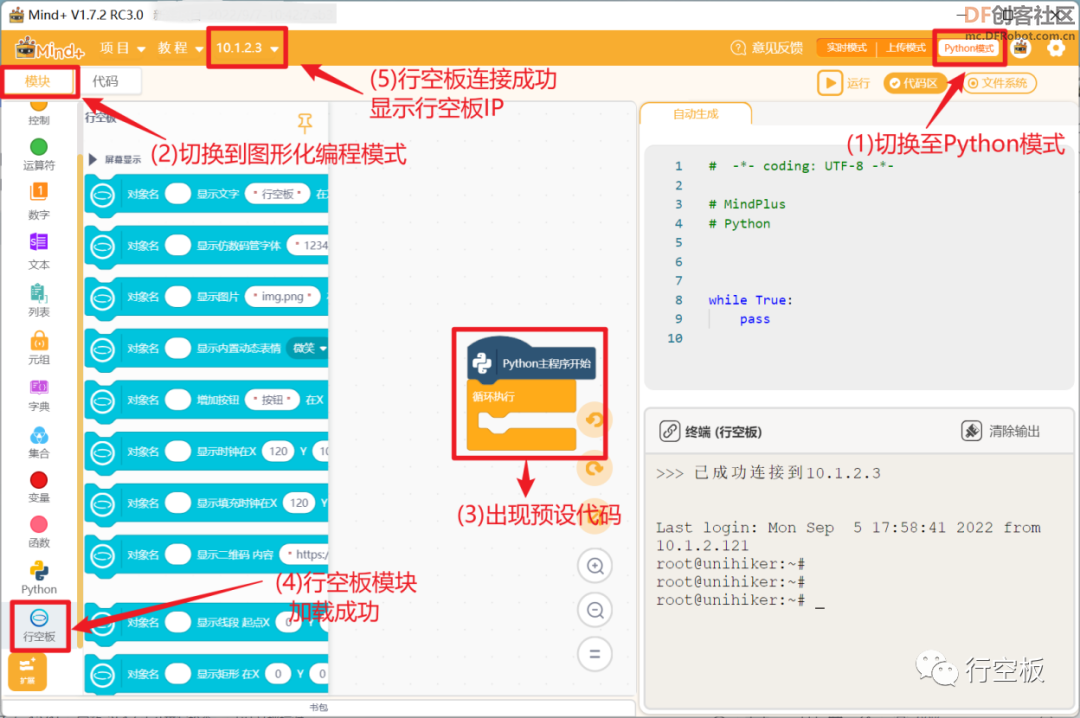Open the 项目 menu
Screen dimensions: 1080x718
[x=122, y=48]
